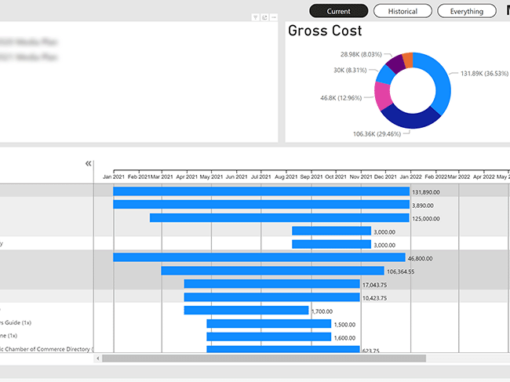Screen dimensions: 510x382
Task: Click the Gantt scrollbar left arrow
Action: pyautogui.click(x=98, y=358)
